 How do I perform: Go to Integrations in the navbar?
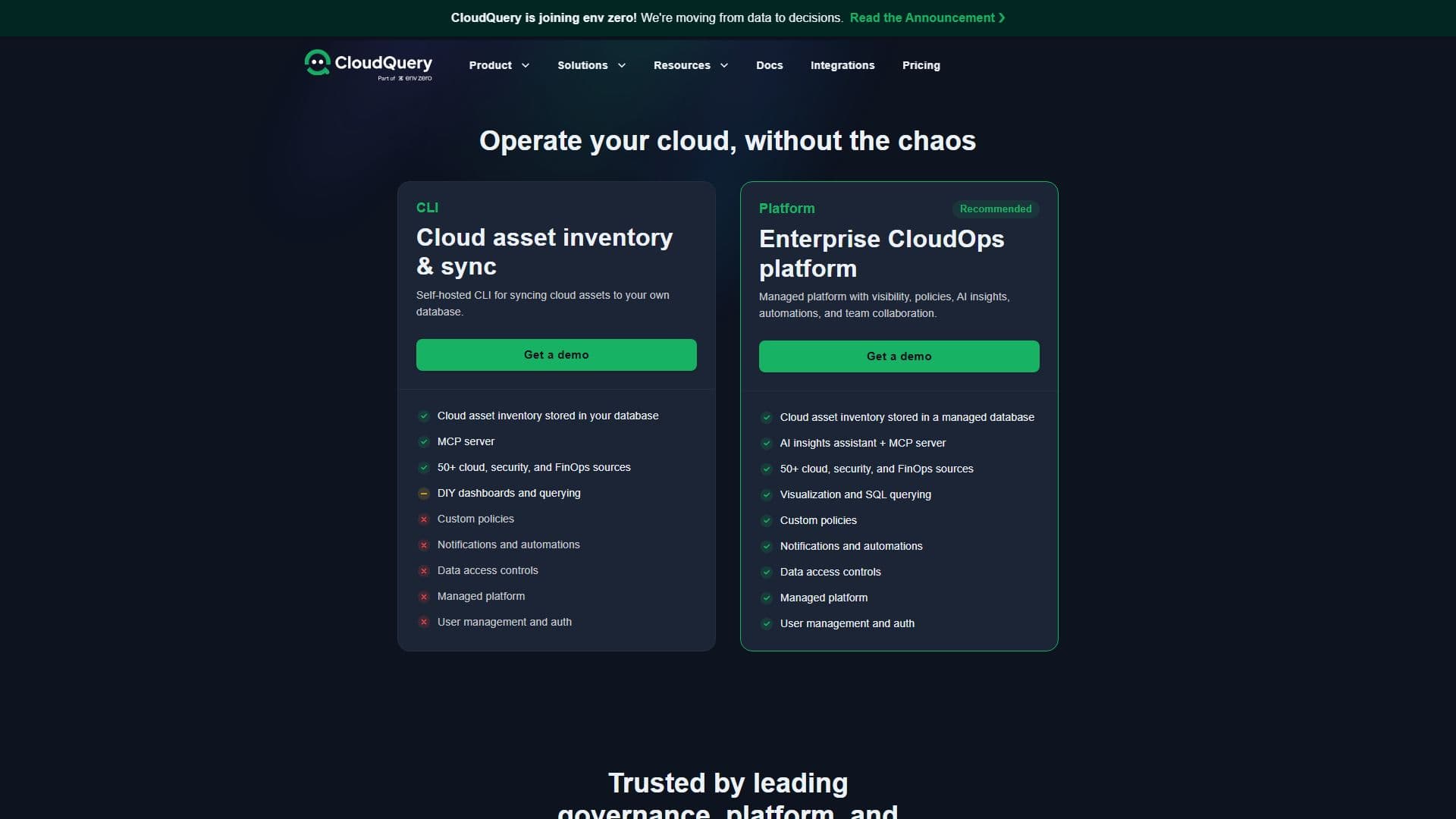coord(843,65)
